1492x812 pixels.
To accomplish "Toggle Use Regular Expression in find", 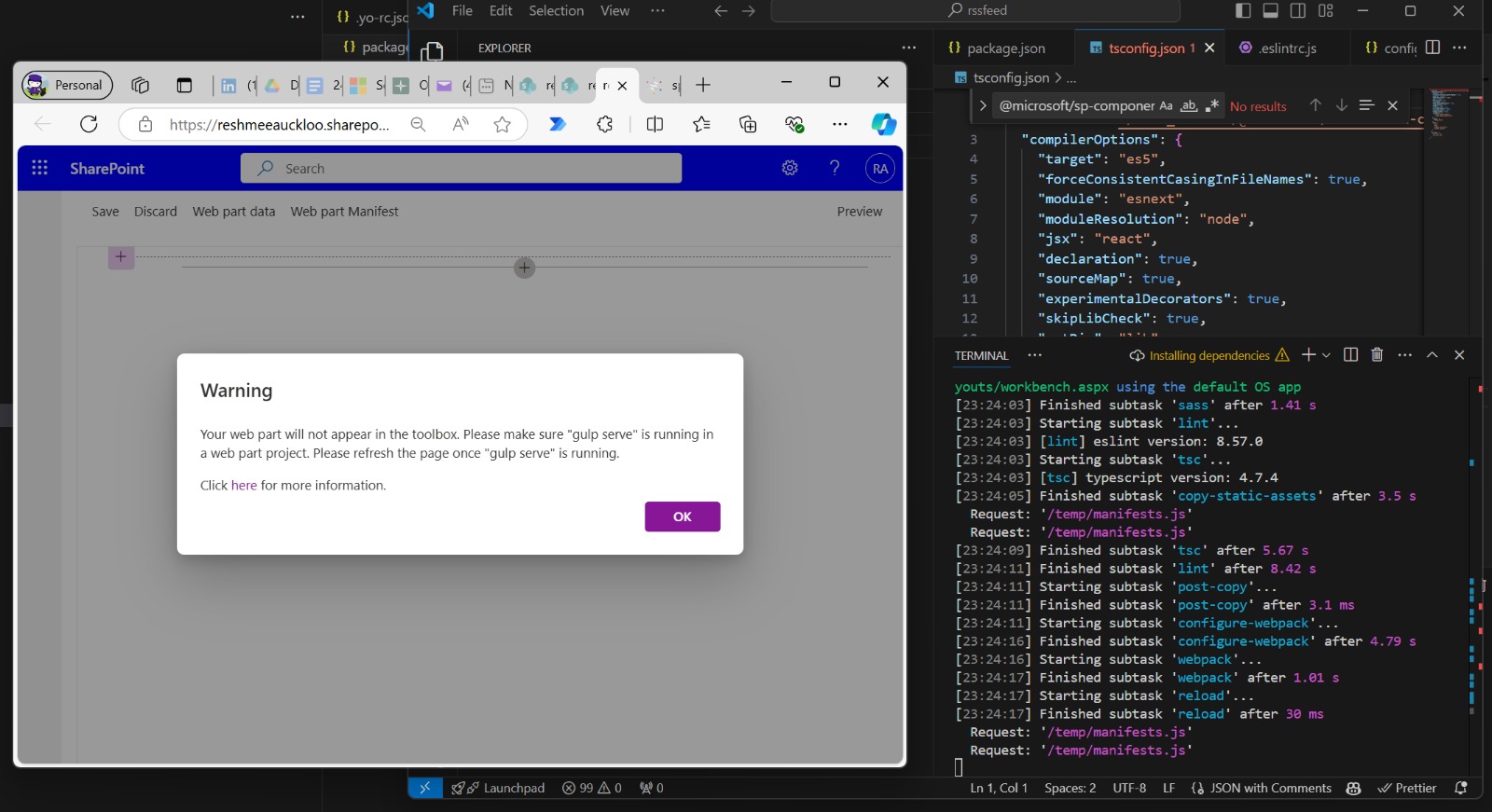I will coord(1212,106).
